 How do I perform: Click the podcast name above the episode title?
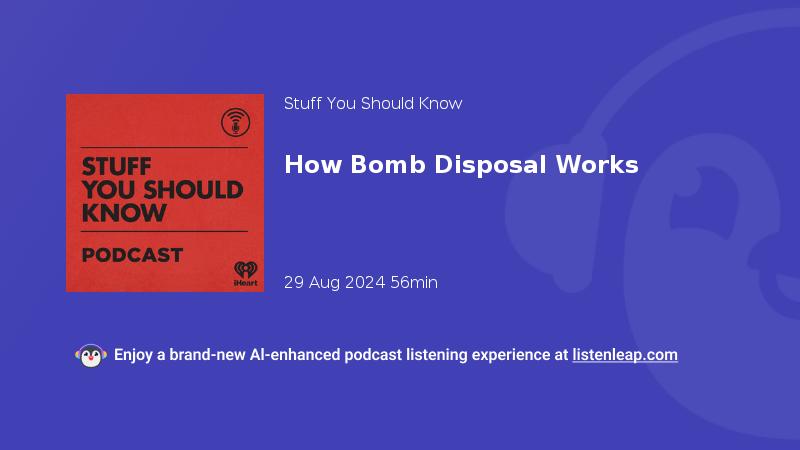click(x=373, y=104)
